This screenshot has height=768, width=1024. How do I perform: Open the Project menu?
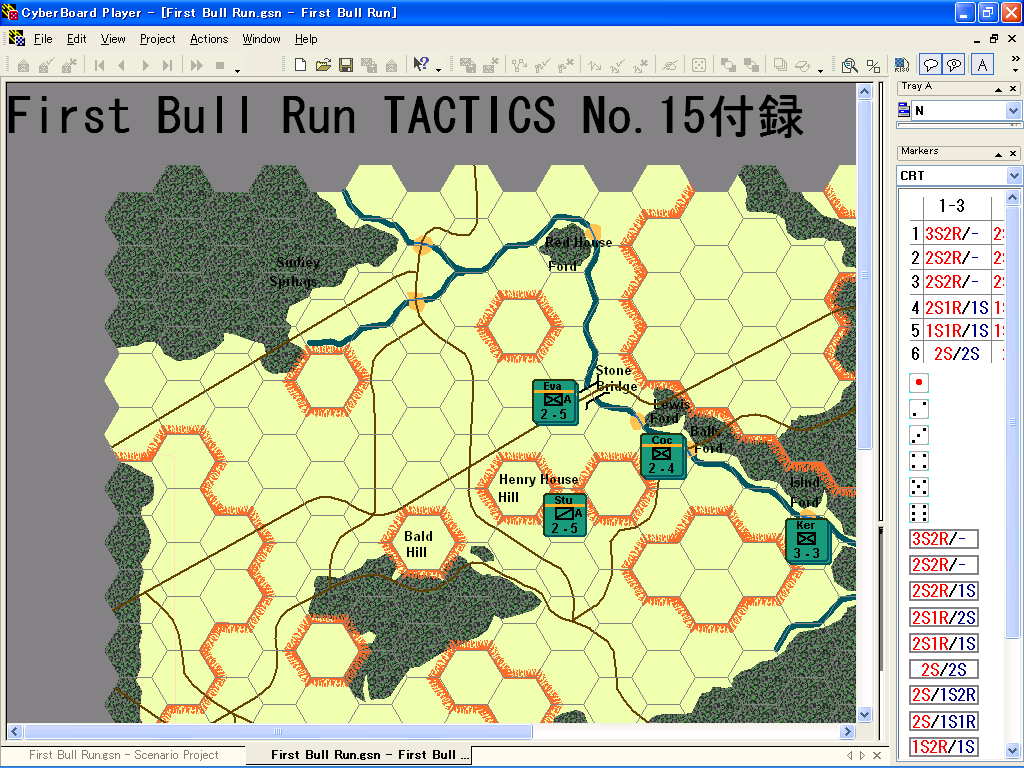coord(157,39)
